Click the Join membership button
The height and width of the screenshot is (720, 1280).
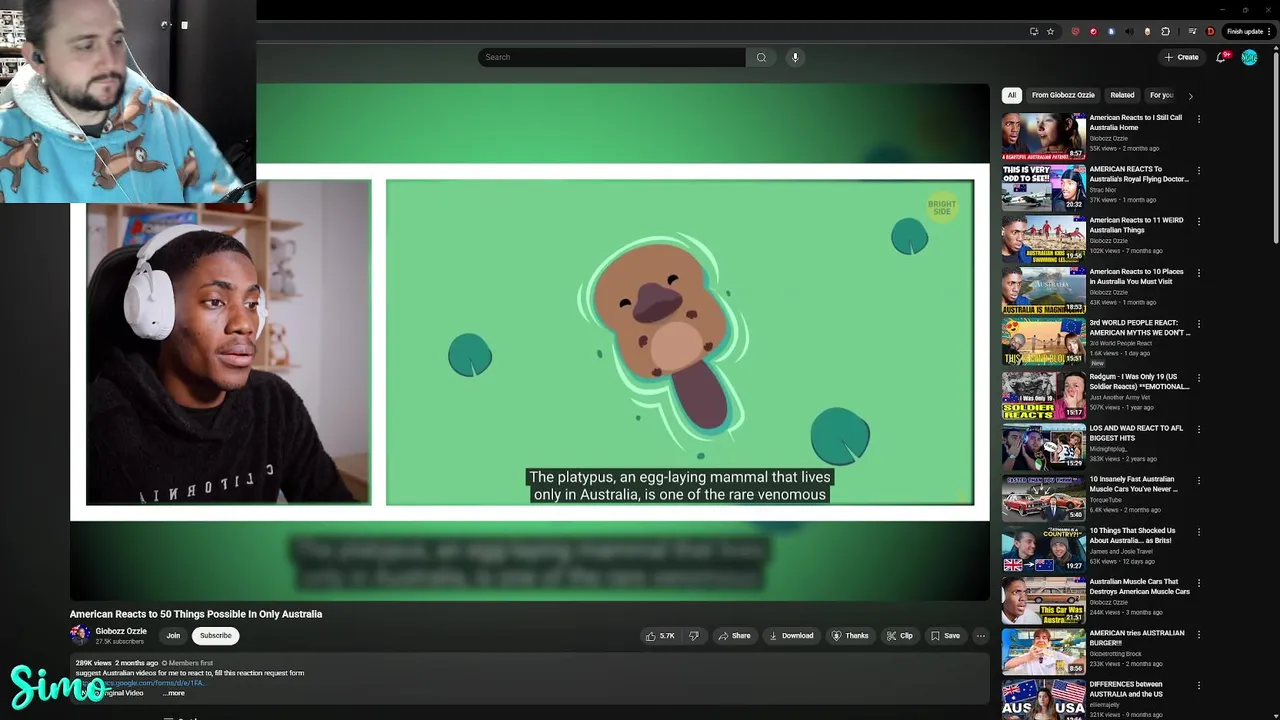[173, 636]
